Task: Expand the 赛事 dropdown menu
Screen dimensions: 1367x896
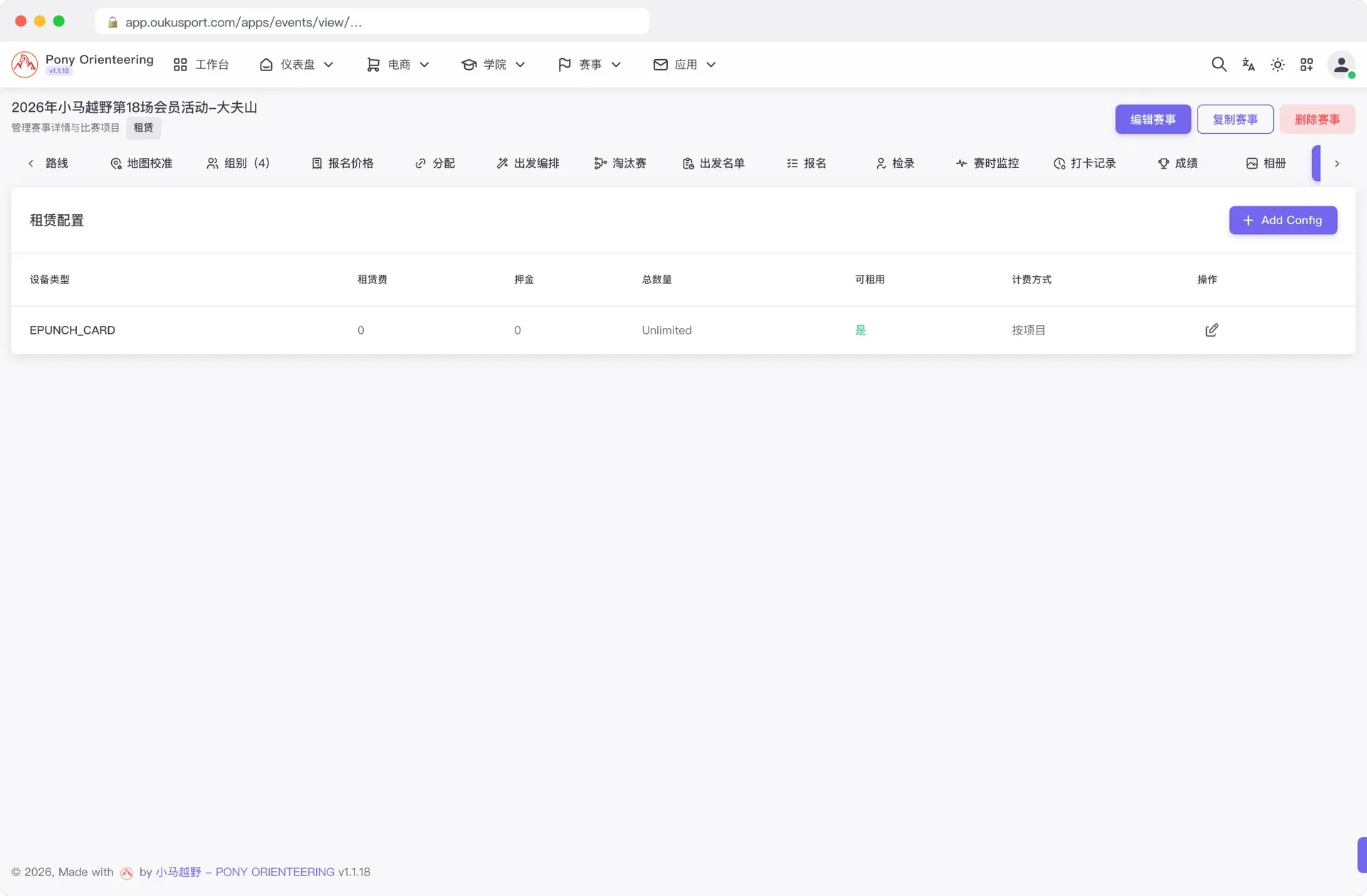Action: (x=590, y=65)
